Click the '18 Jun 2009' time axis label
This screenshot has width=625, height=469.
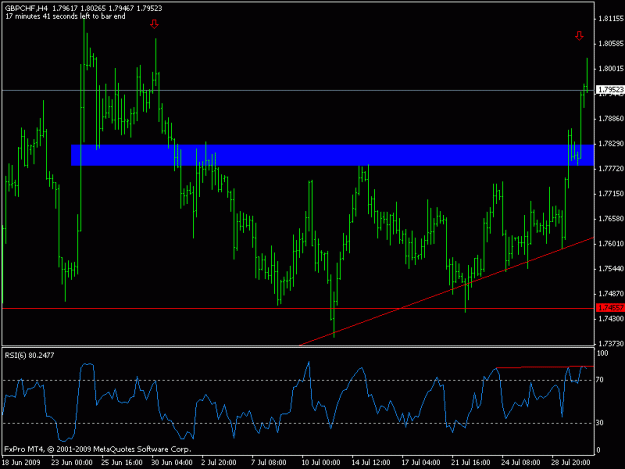click(x=21, y=462)
